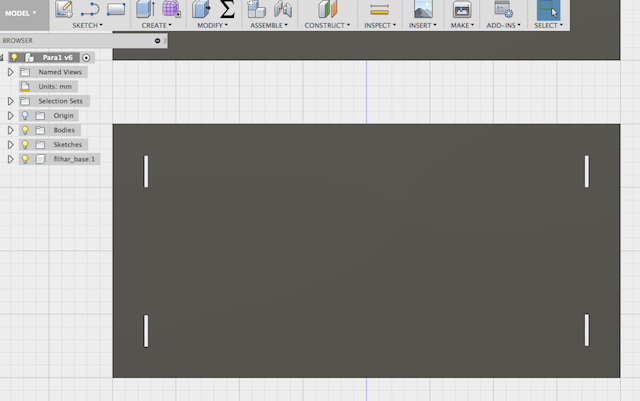Select the Sketches tree item label
Screen dimensions: 640x401
(x=67, y=145)
